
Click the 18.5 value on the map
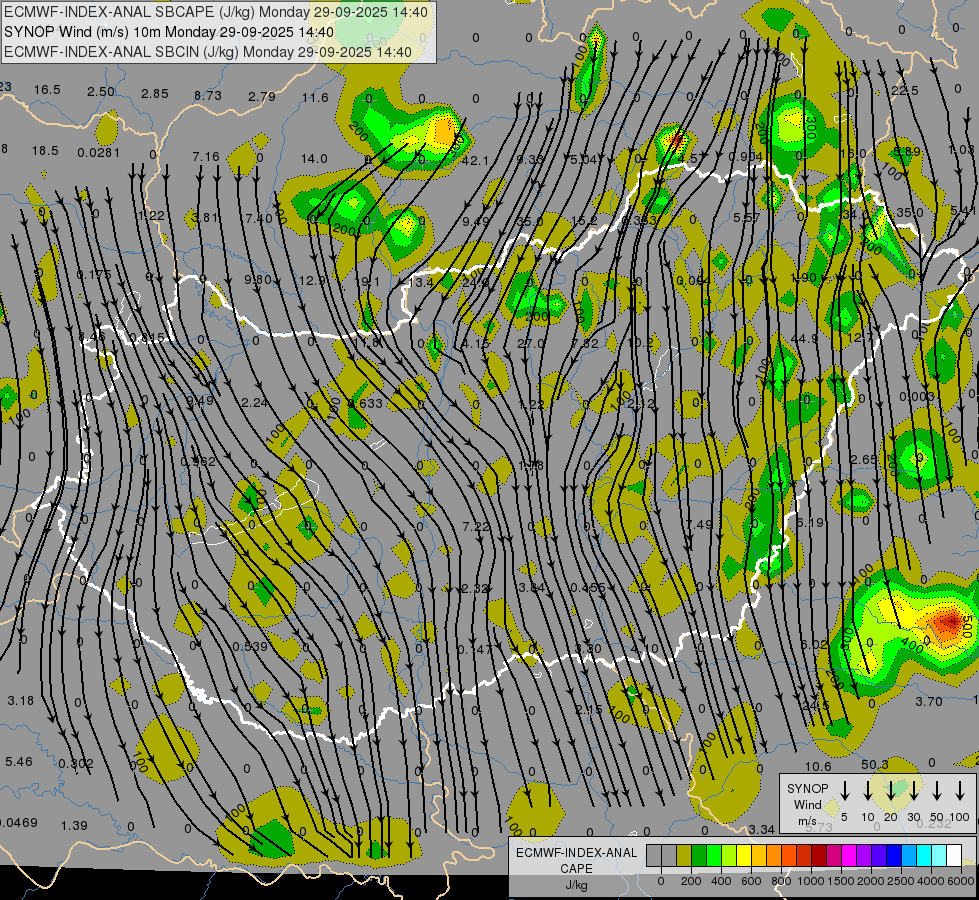(45, 151)
